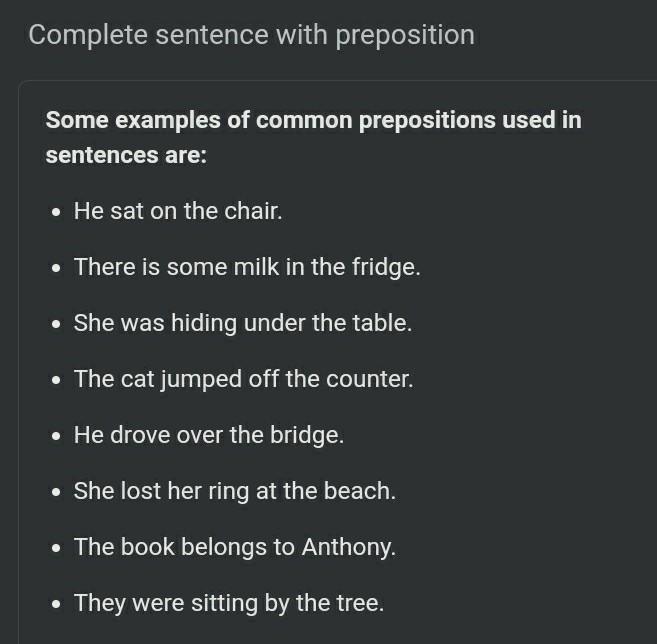Click the bullet point before 'The cat jumped'
The height and width of the screenshot is (644, 657).
point(55,381)
